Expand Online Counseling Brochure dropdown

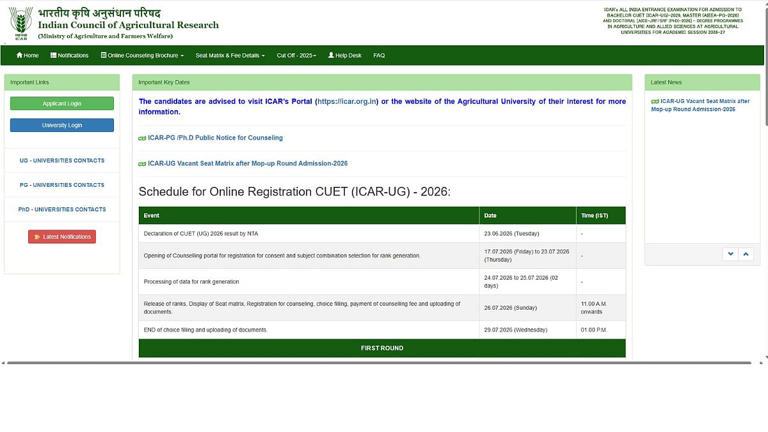click(142, 55)
